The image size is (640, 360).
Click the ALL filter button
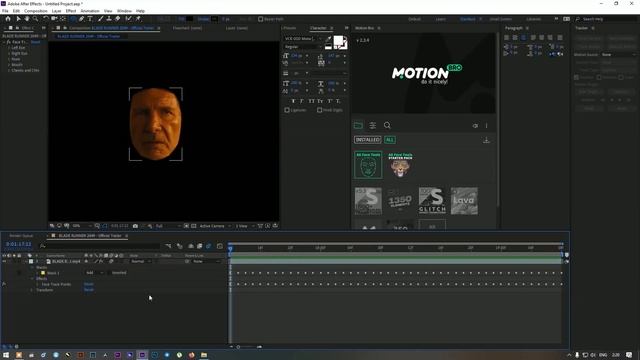pos(390,140)
